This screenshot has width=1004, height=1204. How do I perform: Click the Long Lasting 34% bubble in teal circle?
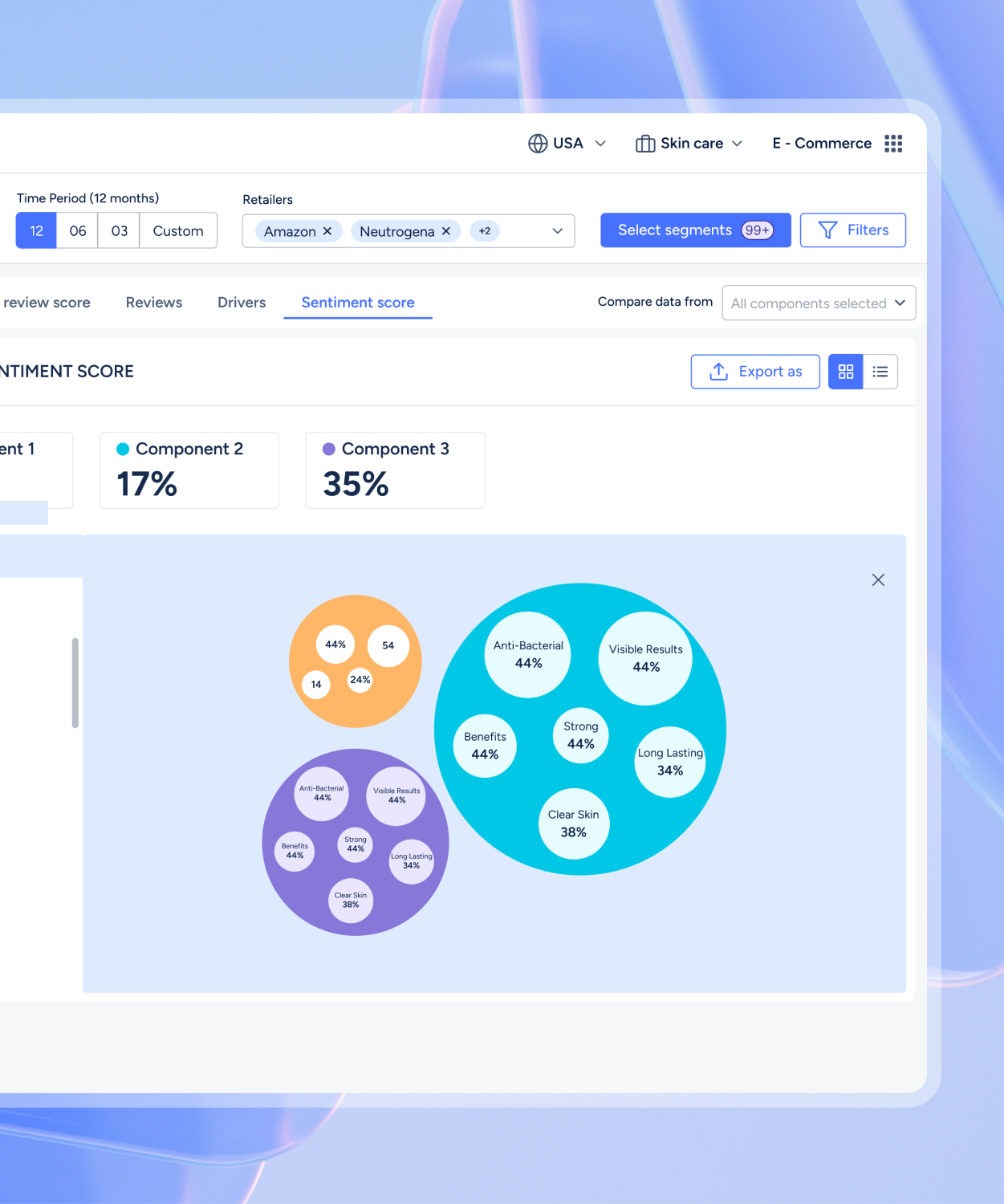(670, 762)
